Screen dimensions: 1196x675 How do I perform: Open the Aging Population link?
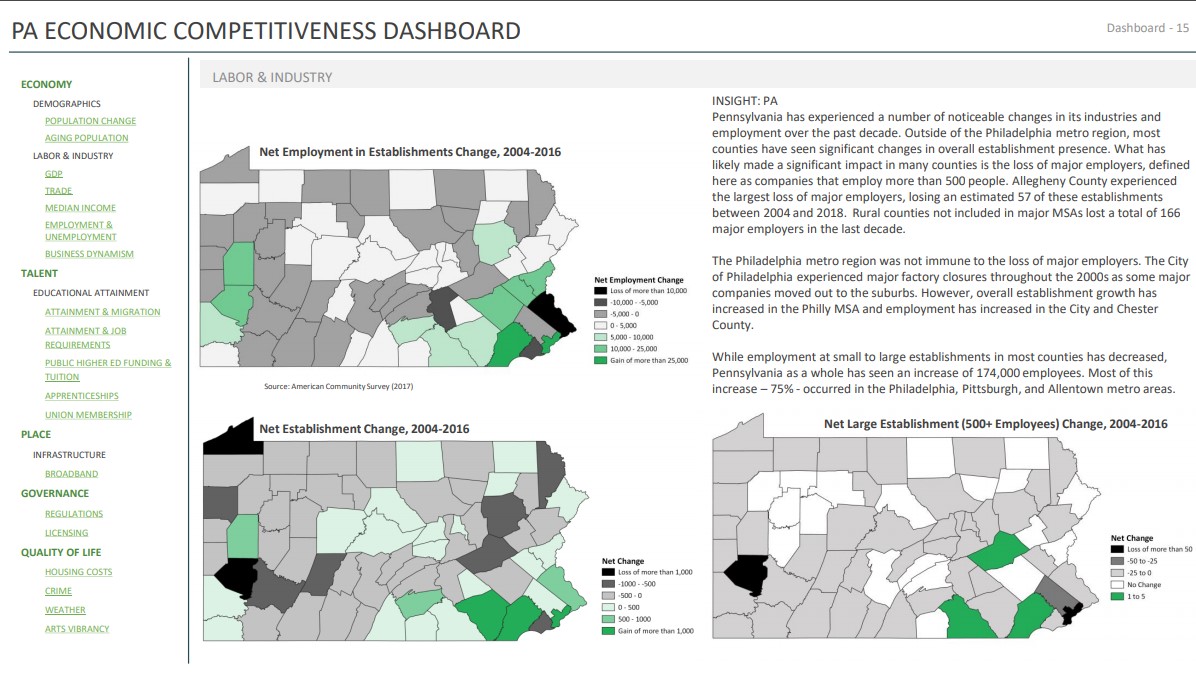click(86, 138)
